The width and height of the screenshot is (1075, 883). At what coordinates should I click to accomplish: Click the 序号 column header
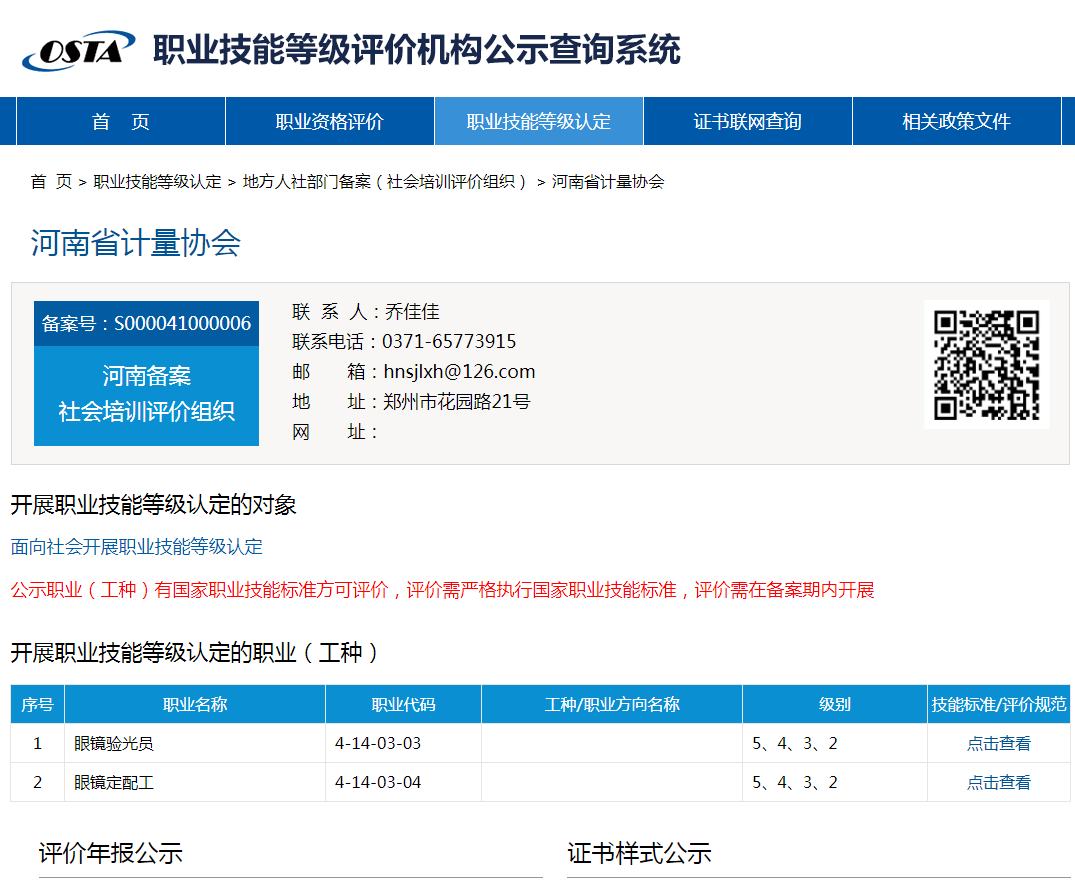(x=38, y=704)
